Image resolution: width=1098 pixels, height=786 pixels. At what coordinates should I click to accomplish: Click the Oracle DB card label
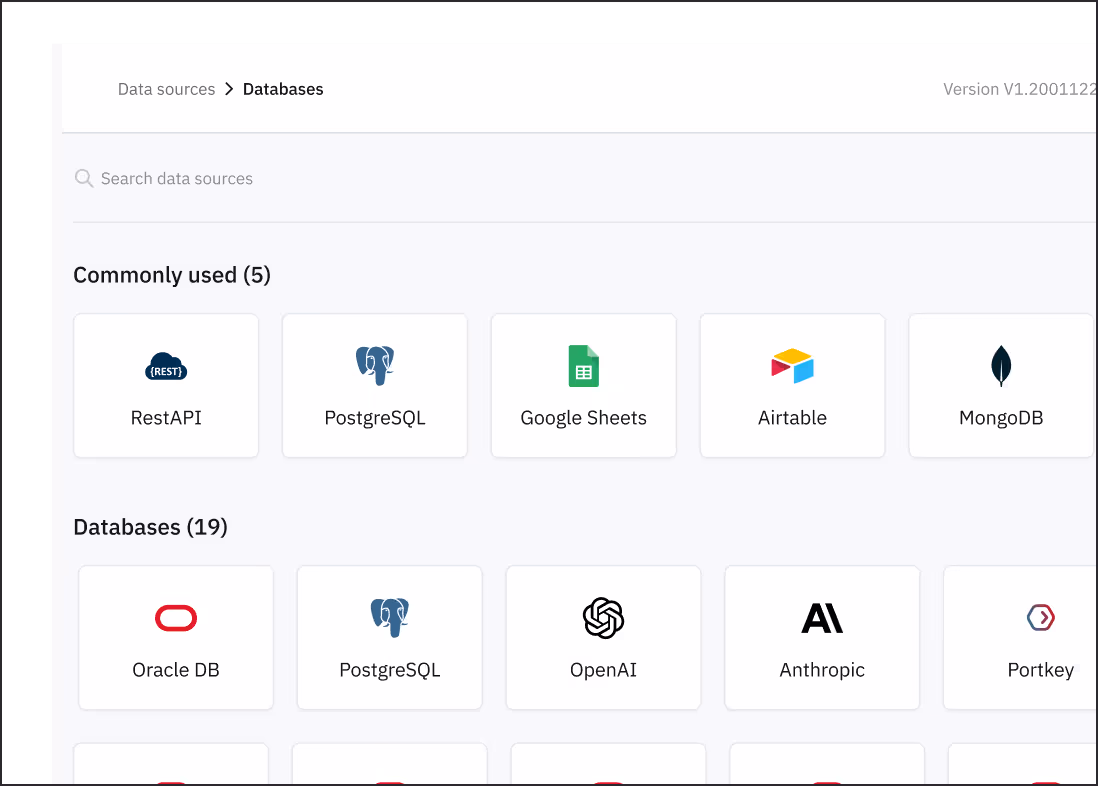pyautogui.click(x=176, y=670)
